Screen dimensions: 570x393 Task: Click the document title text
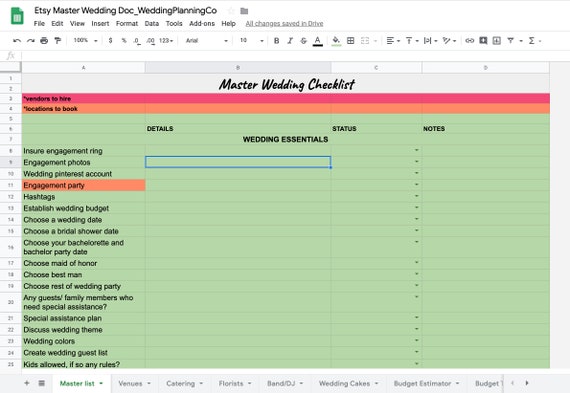125,11
